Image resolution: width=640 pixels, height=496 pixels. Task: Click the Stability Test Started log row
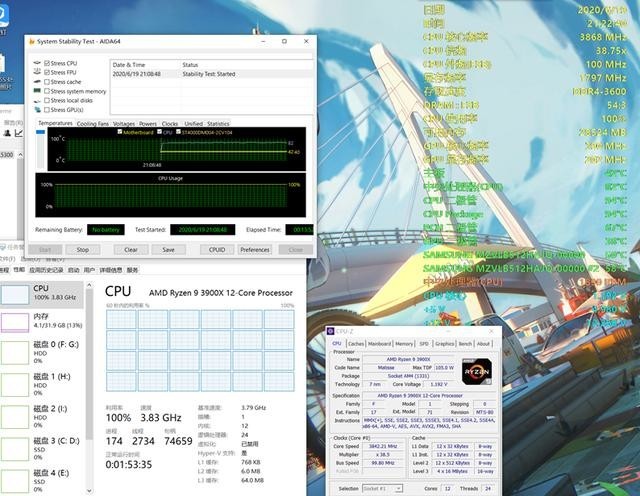pyautogui.click(x=212, y=74)
